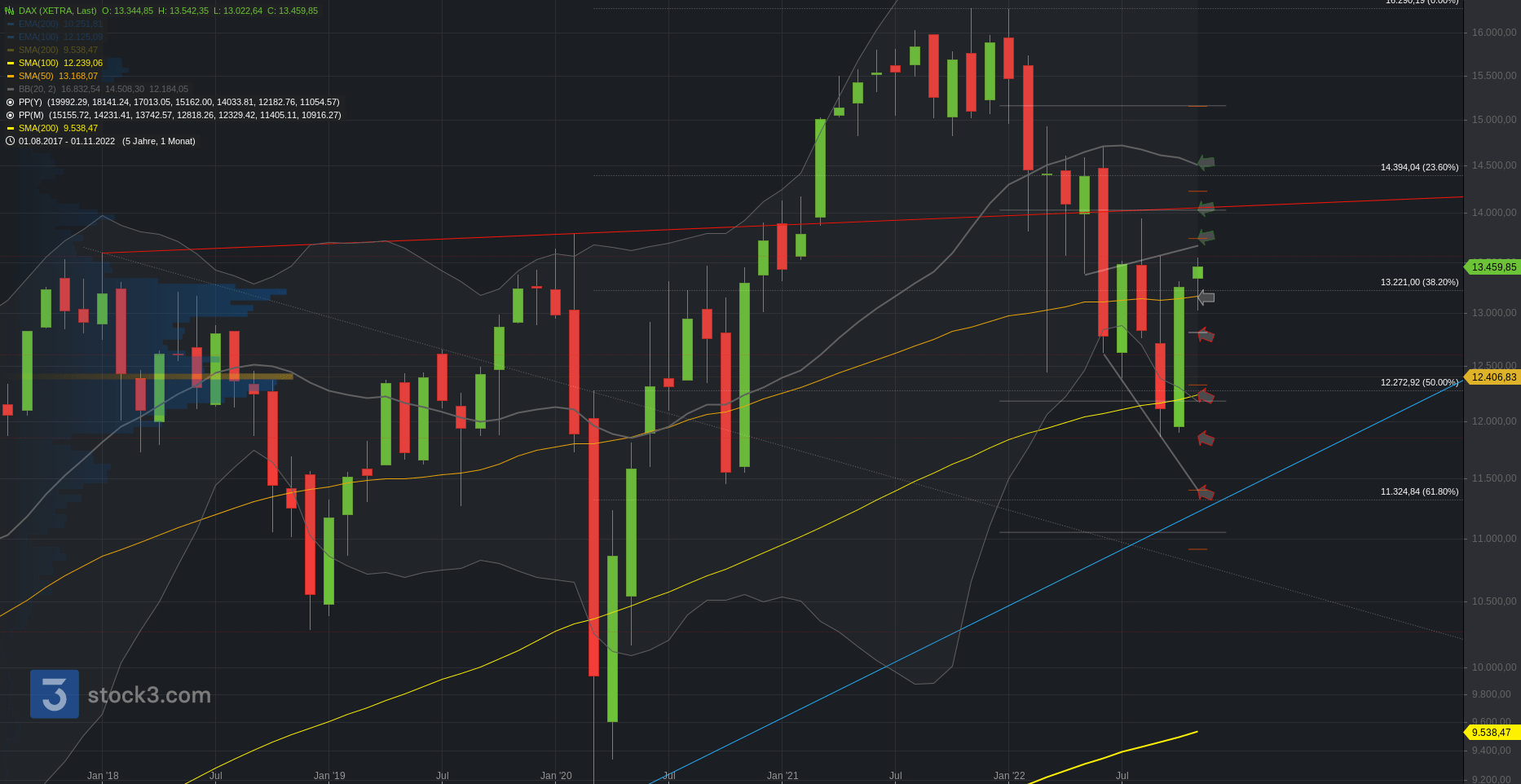Viewport: 1521px width, 784px height.
Task: Click the blue stock3 logo square
Action: coord(55,694)
